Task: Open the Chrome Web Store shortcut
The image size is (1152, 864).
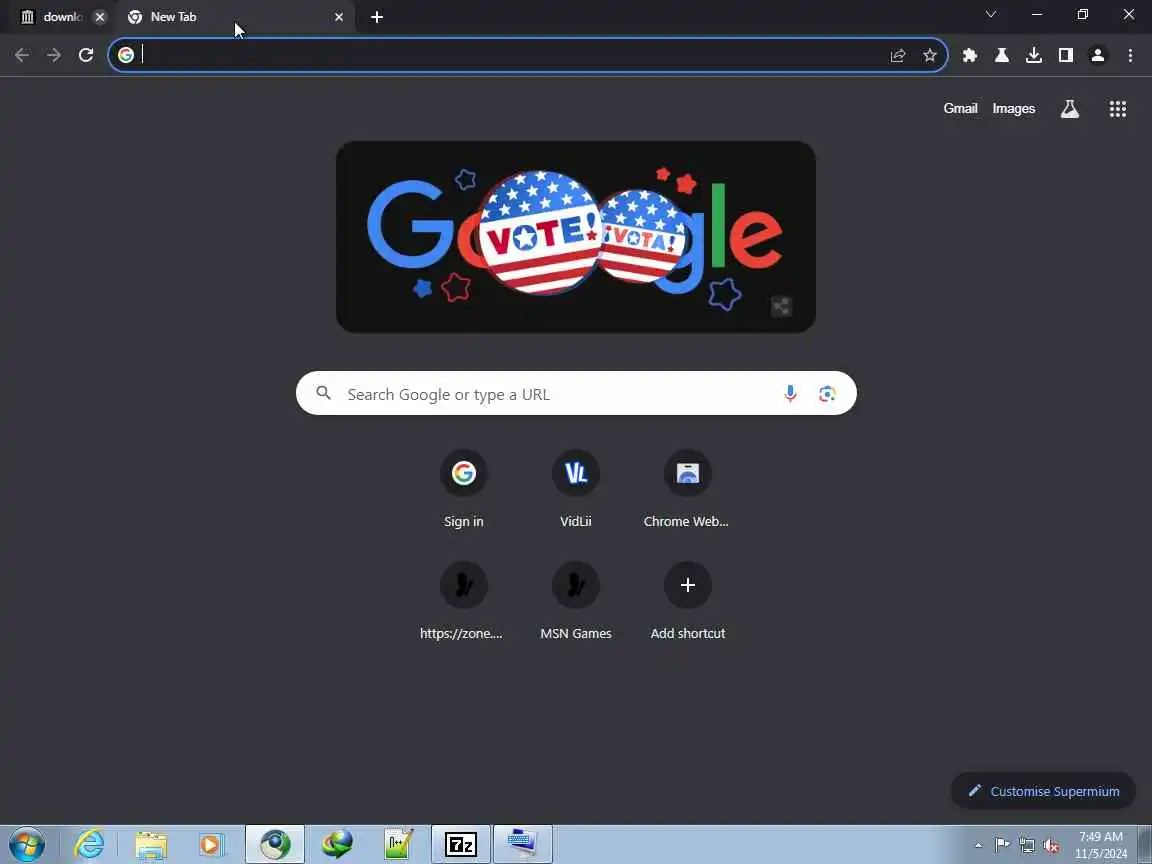Action: click(688, 489)
